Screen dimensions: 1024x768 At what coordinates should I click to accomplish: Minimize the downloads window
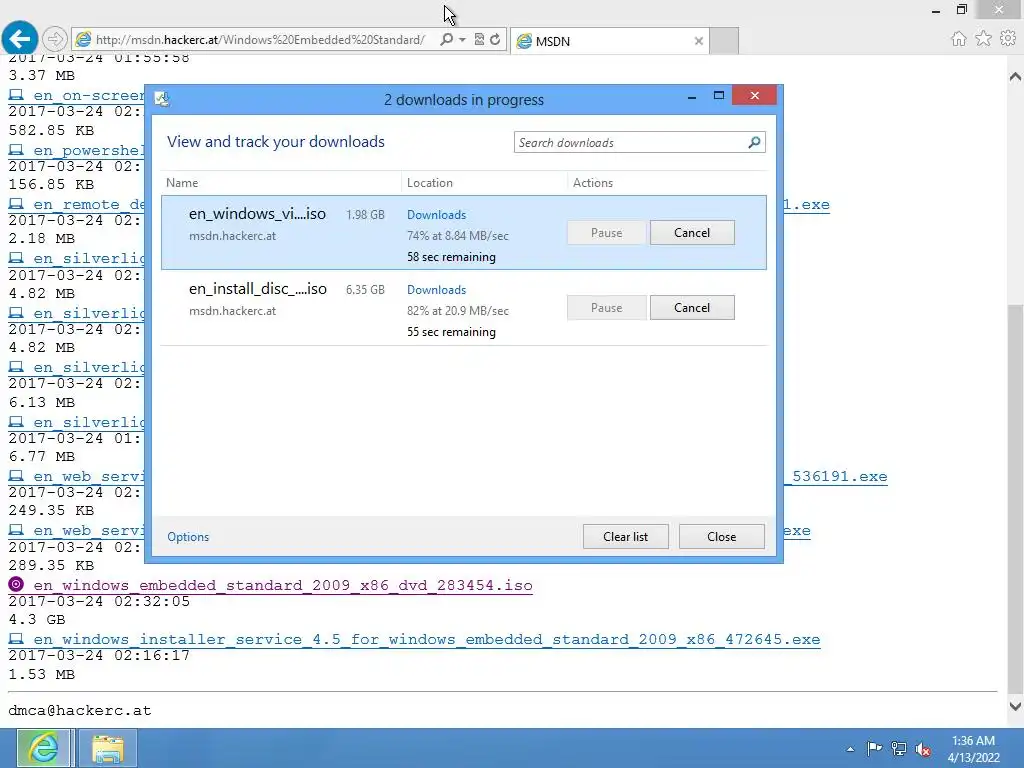[x=692, y=97]
